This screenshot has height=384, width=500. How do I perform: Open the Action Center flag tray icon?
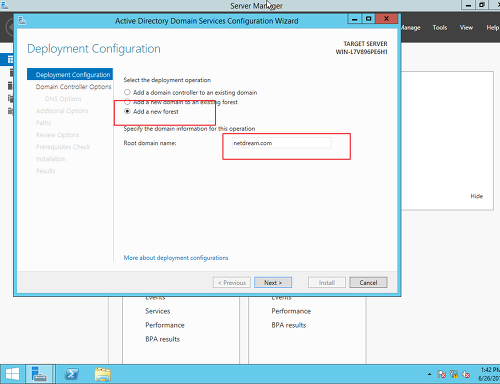[442, 374]
